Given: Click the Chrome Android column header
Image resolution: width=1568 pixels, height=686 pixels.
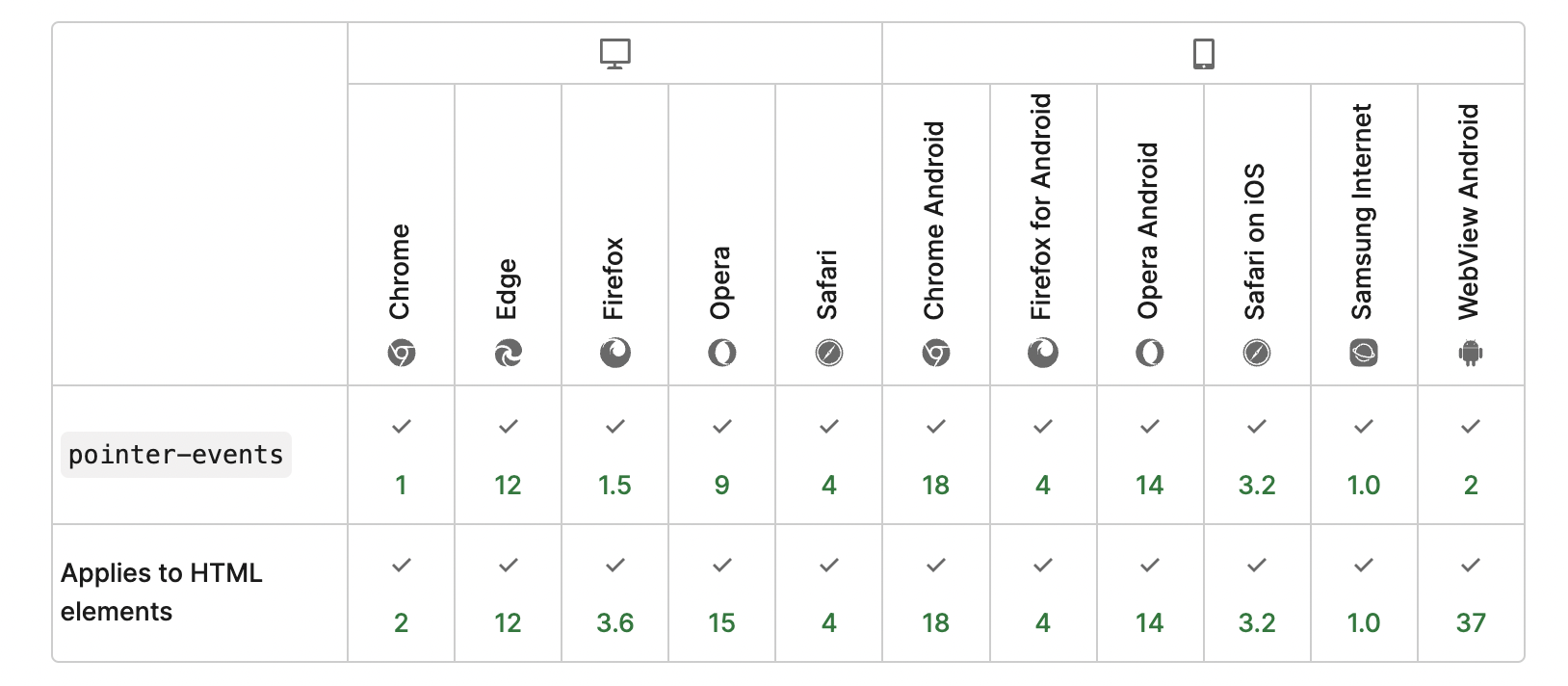Looking at the screenshot, I should tap(935, 235).
